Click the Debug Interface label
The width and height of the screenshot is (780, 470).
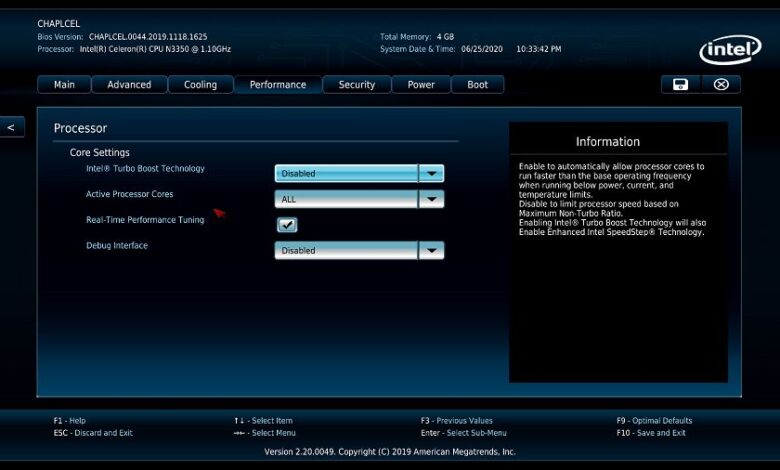click(x=117, y=245)
